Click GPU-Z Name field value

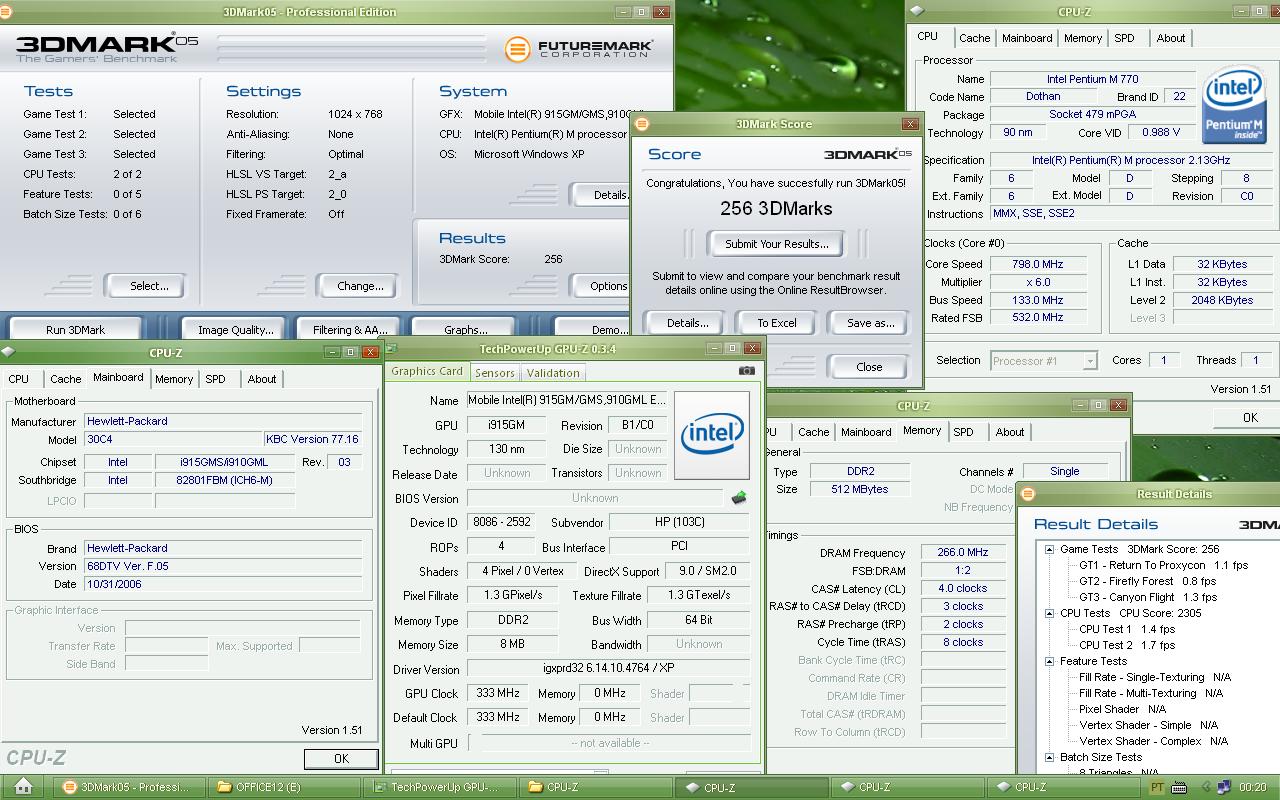click(568, 401)
